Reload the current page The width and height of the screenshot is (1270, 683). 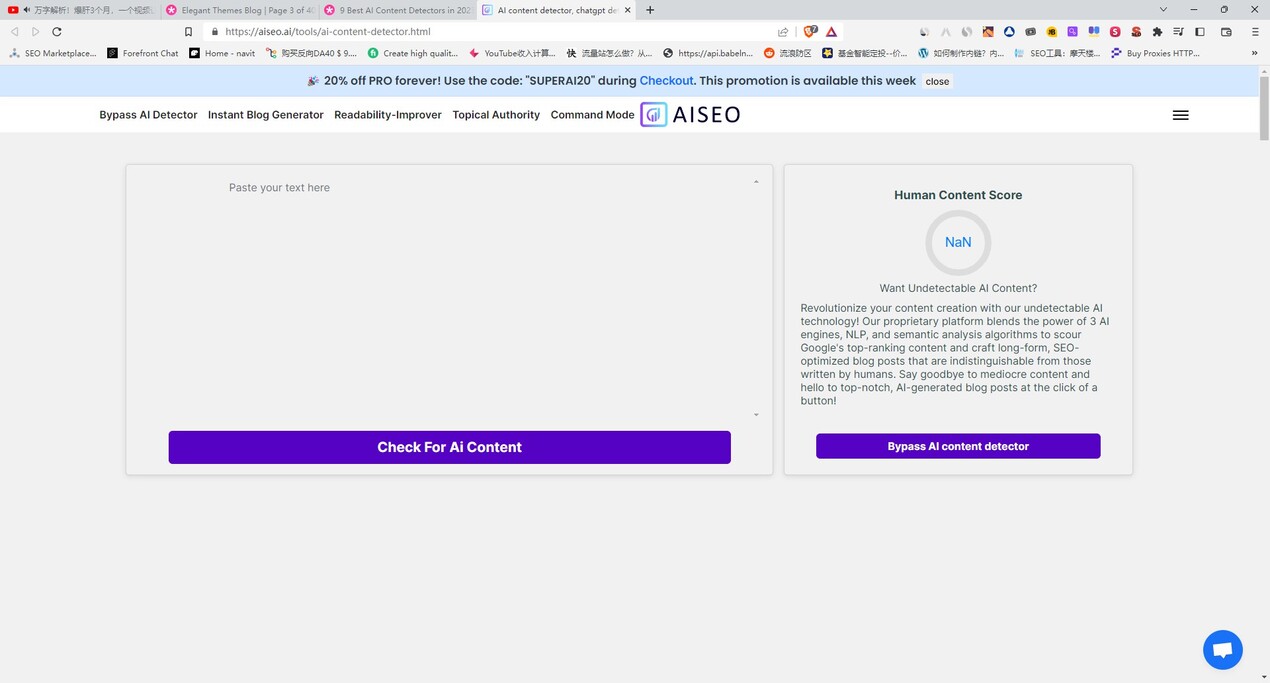pos(56,31)
